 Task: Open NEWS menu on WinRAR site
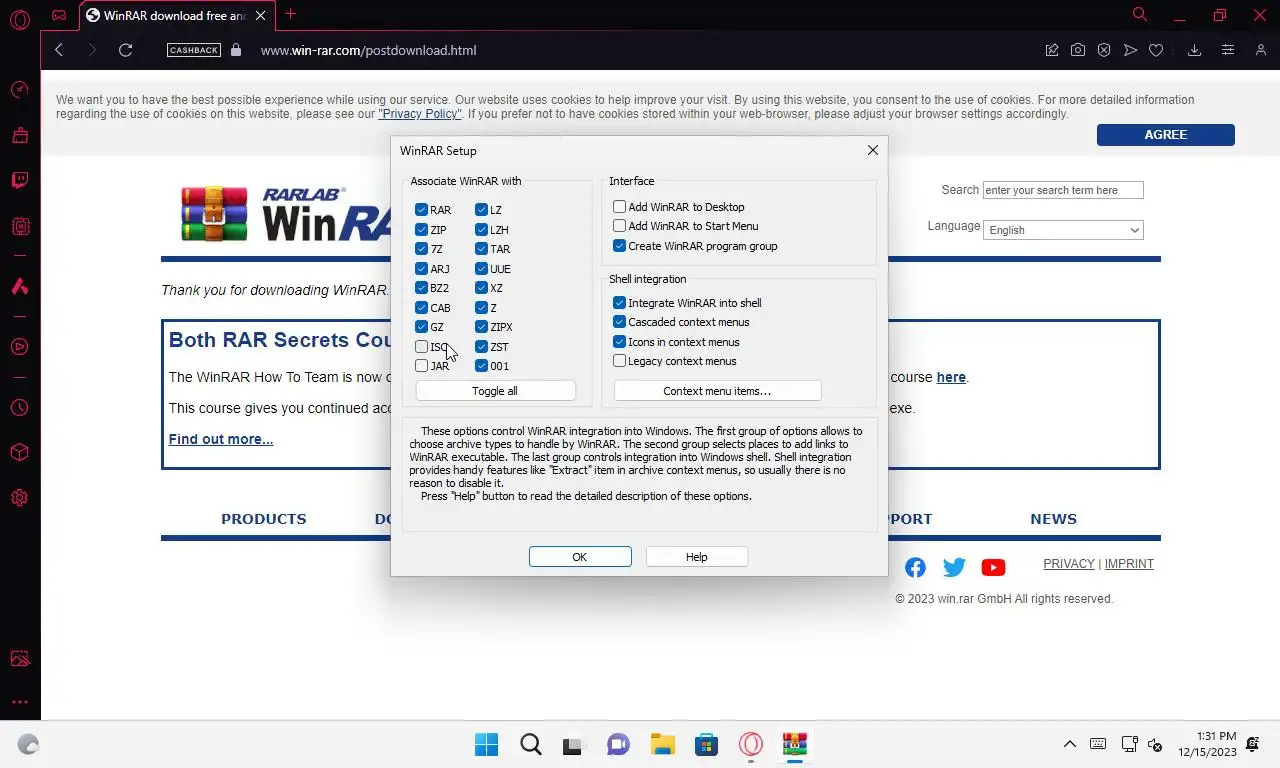click(1053, 519)
